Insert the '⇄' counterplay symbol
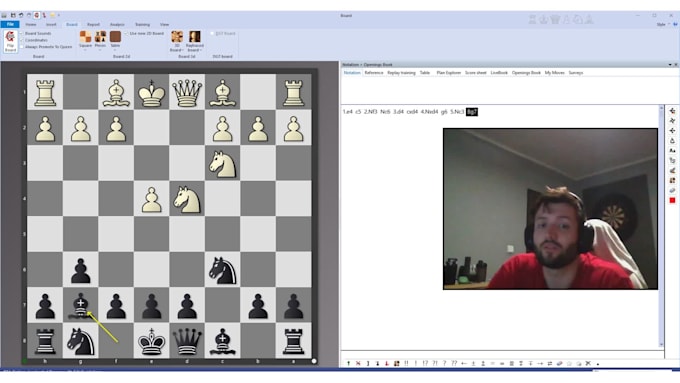This screenshot has height=383, width=680. click(x=550, y=363)
